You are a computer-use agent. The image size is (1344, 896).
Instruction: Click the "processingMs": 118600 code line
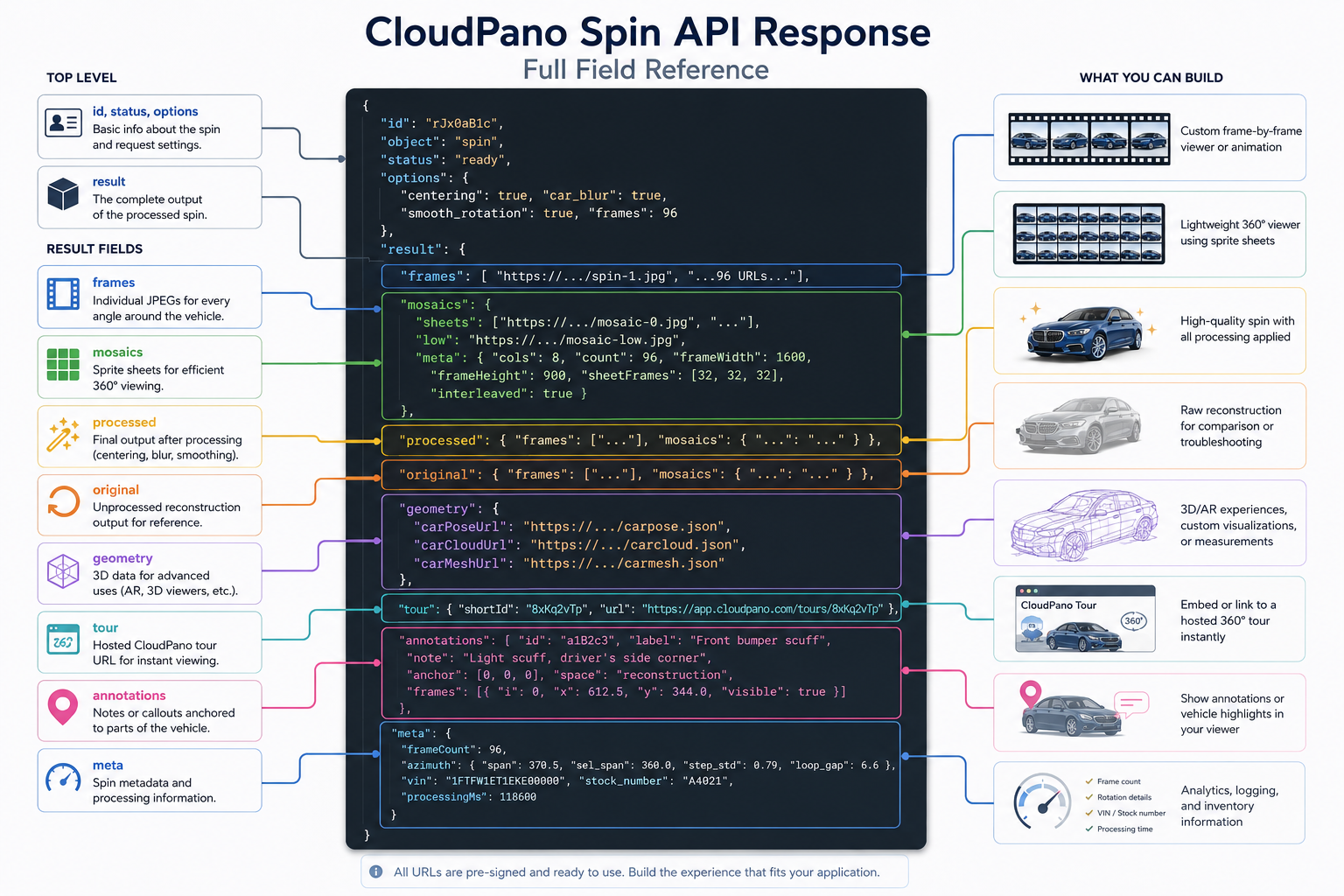coord(469,797)
